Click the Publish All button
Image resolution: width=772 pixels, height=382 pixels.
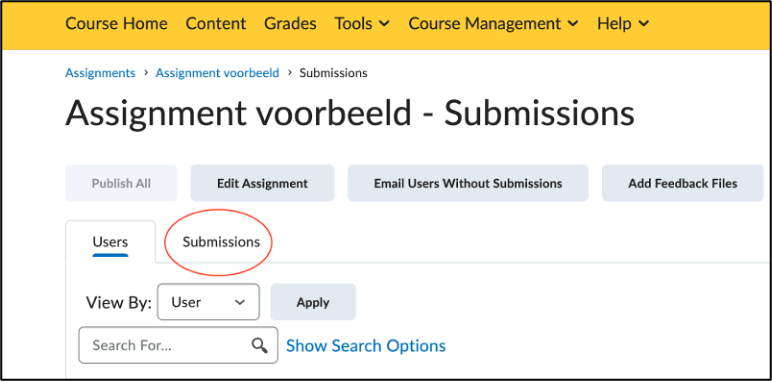pos(121,183)
